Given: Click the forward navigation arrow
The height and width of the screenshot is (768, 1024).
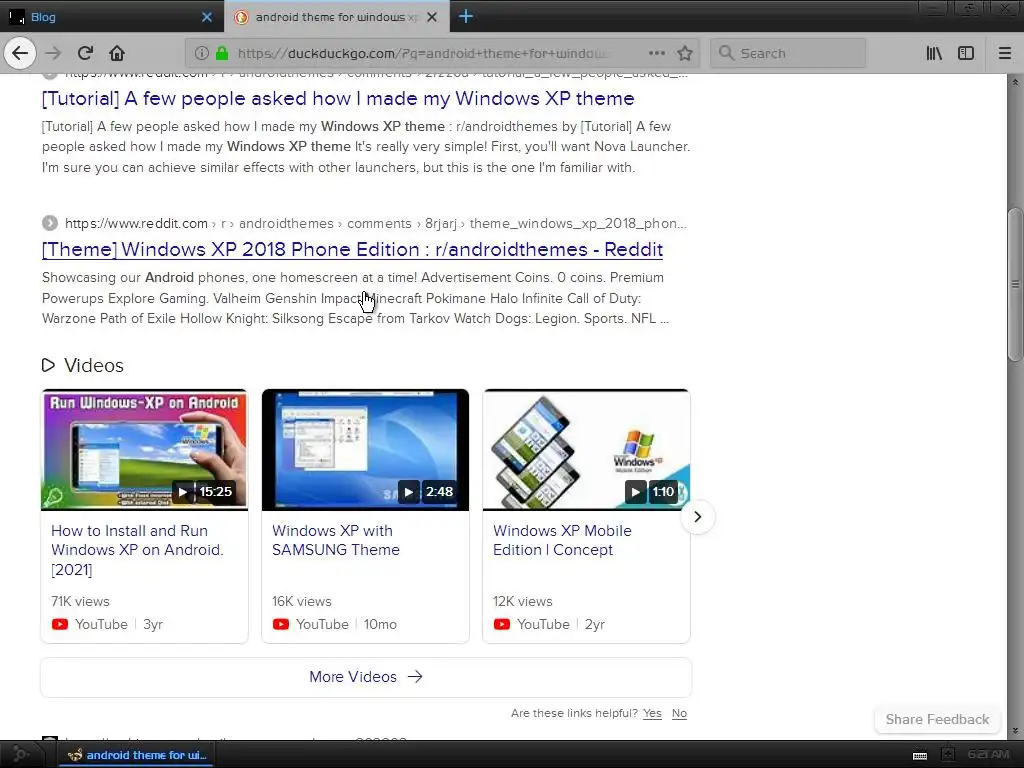Looking at the screenshot, I should pos(53,53).
